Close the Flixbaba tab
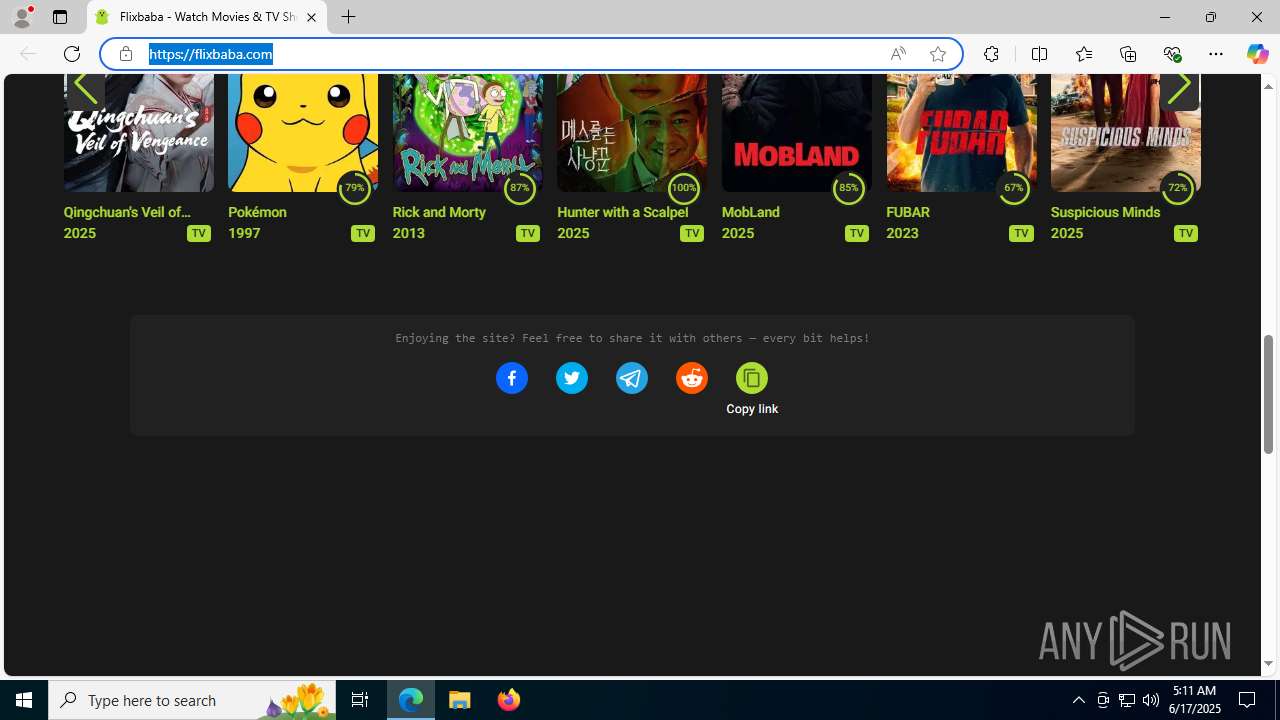 pyautogui.click(x=311, y=17)
